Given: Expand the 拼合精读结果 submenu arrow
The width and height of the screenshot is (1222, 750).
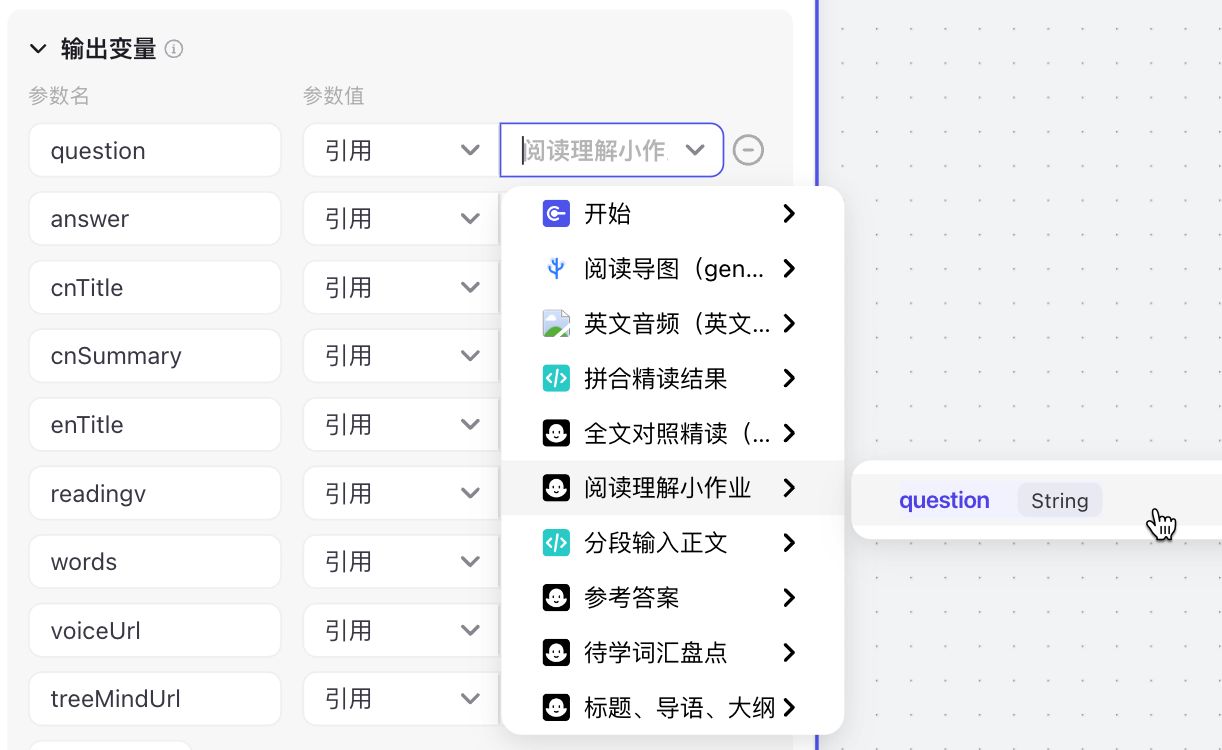Looking at the screenshot, I should [x=789, y=378].
